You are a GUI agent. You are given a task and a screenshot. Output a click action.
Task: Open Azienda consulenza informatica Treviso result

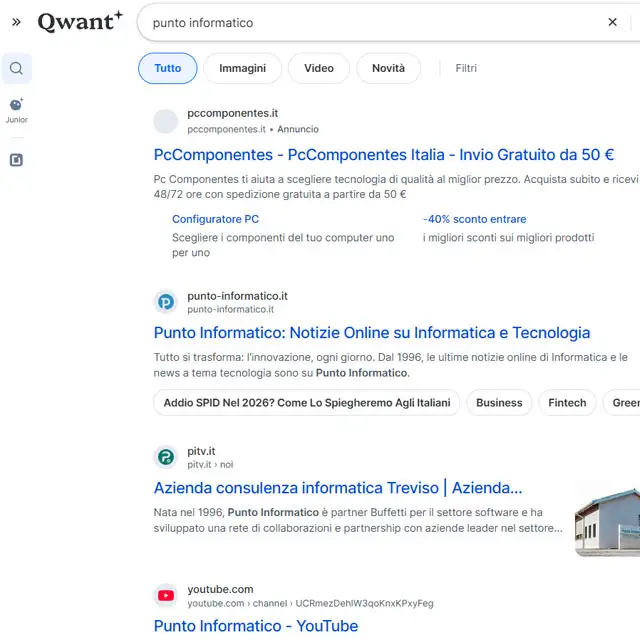click(x=338, y=488)
